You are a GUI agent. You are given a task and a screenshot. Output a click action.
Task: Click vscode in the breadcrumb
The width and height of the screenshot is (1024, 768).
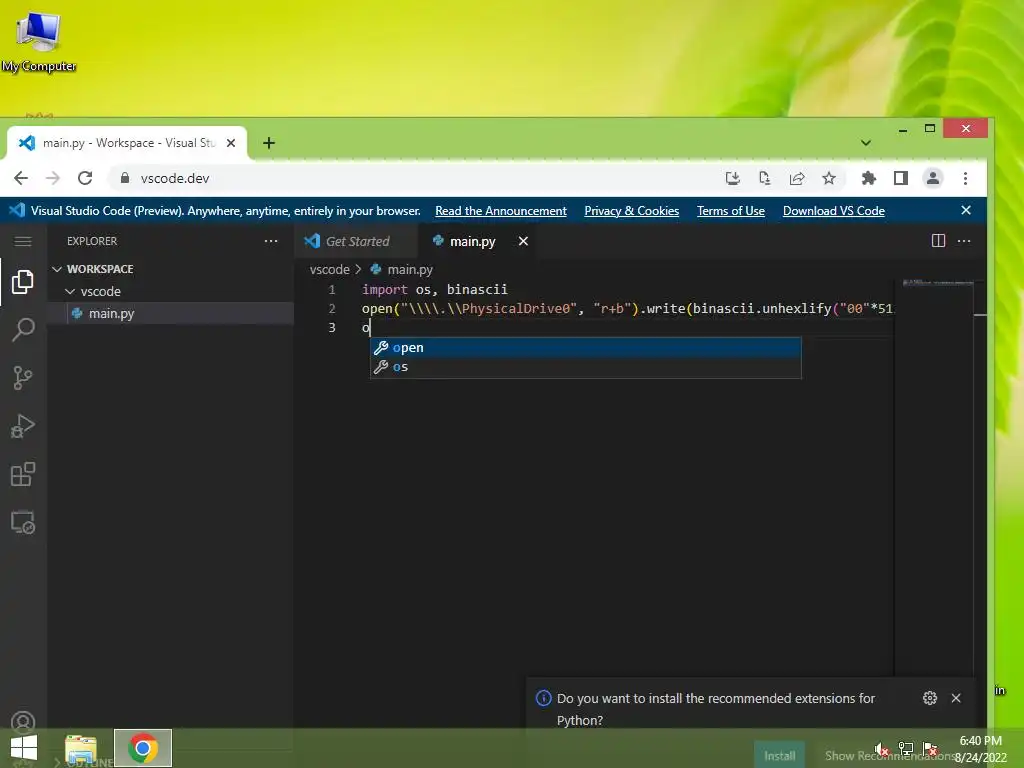[330, 269]
